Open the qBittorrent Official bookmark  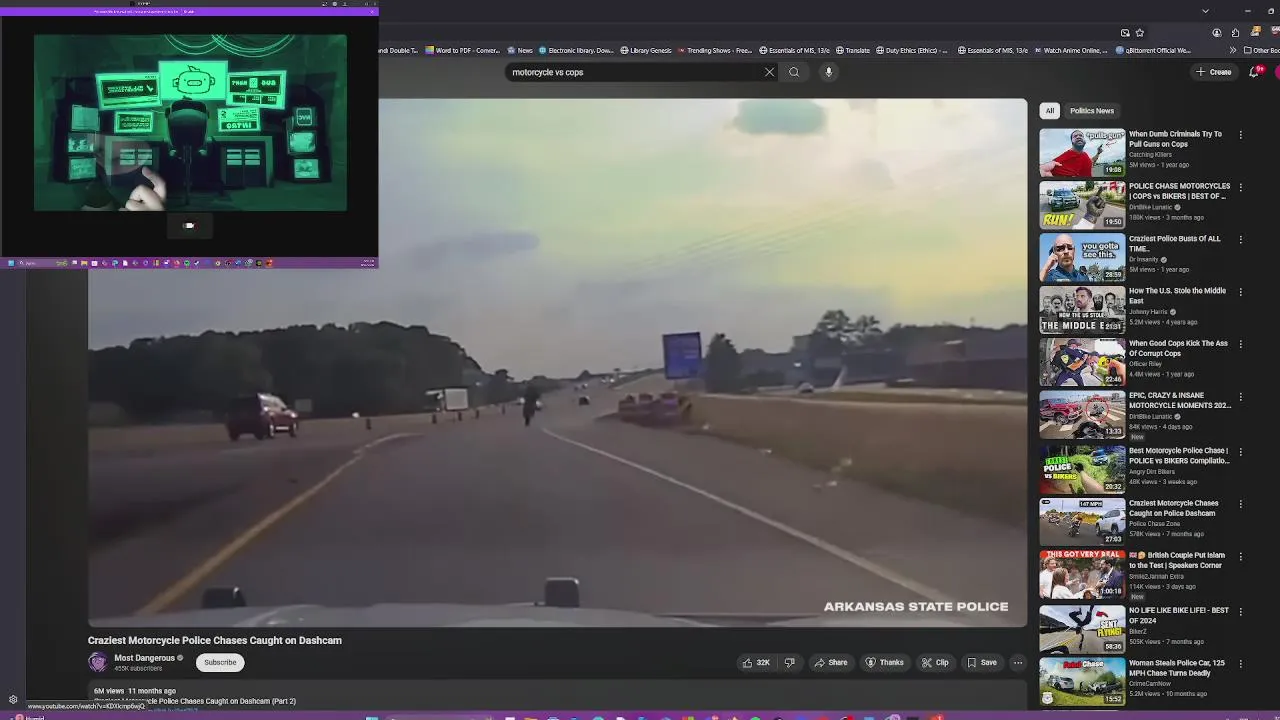[x=1153, y=50]
